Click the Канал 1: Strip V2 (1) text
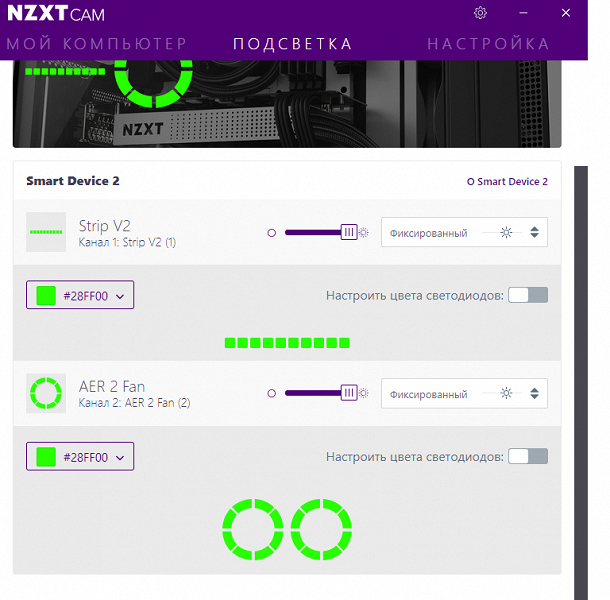The width and height of the screenshot is (610, 600). click(127, 242)
